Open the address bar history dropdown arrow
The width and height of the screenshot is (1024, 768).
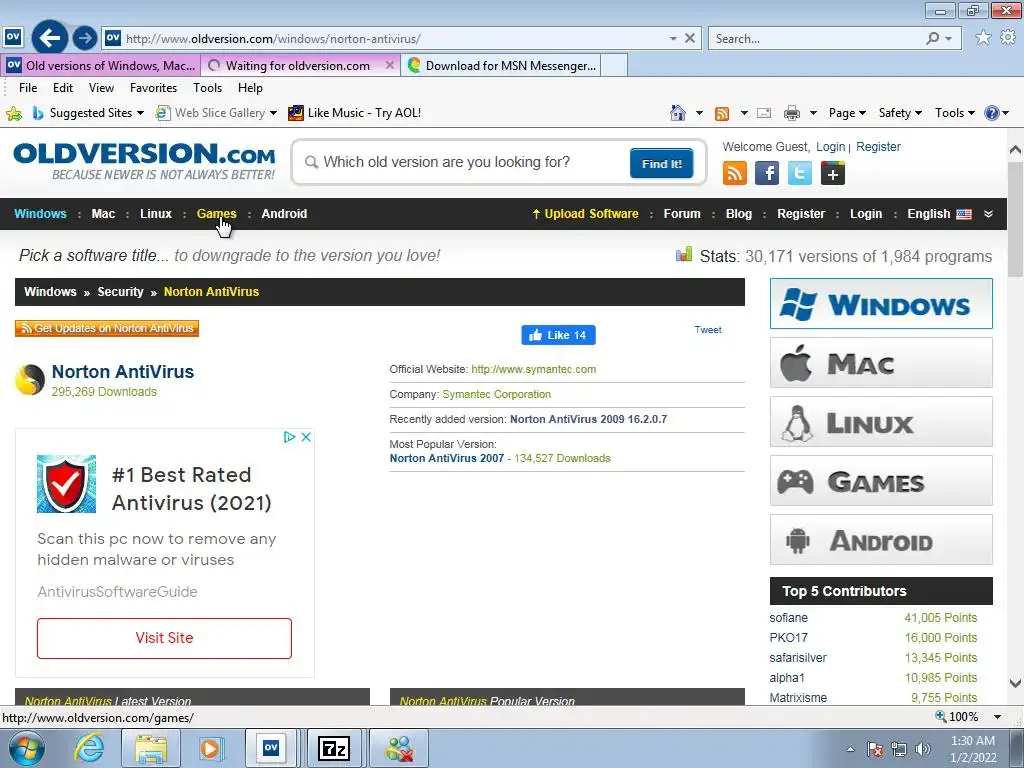pos(673,39)
